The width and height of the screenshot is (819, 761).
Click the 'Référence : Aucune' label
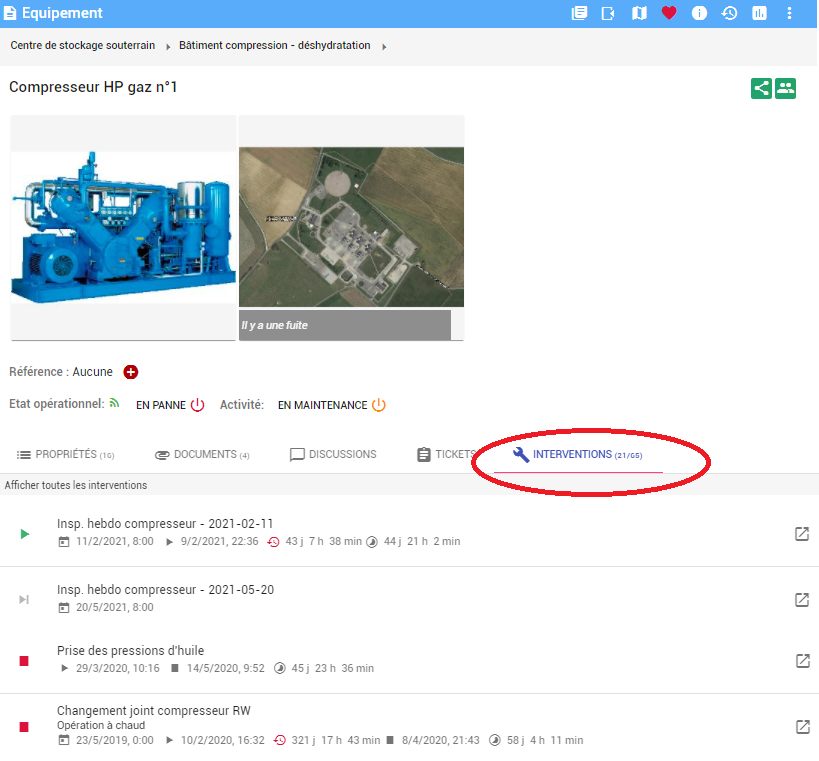[x=61, y=372]
